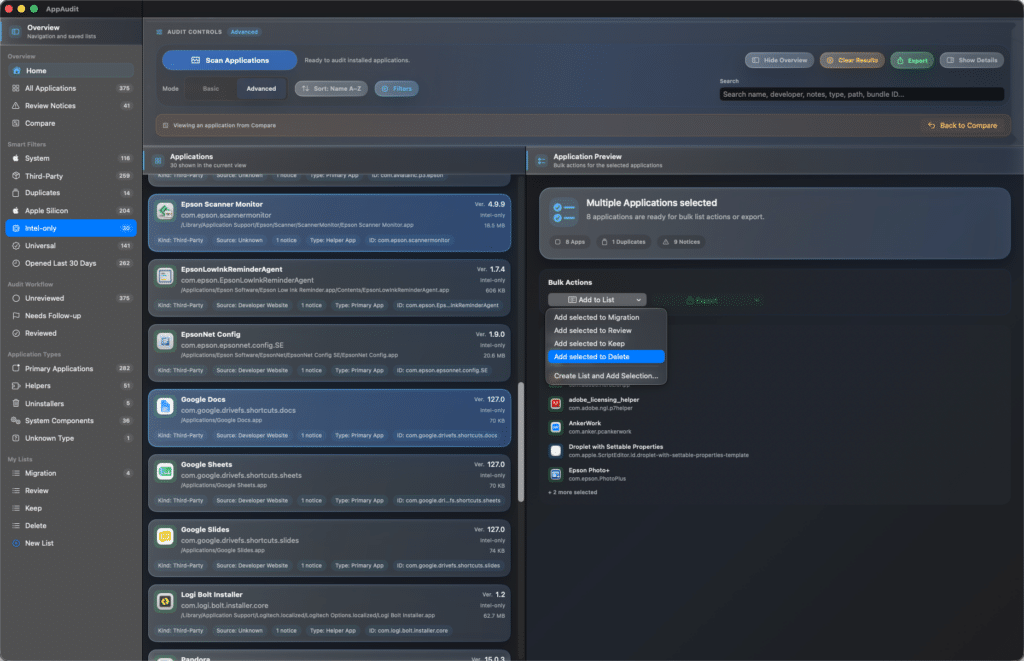Open the Compare sidebar item
Screen dimensions: 1024x661
tap(71, 123)
